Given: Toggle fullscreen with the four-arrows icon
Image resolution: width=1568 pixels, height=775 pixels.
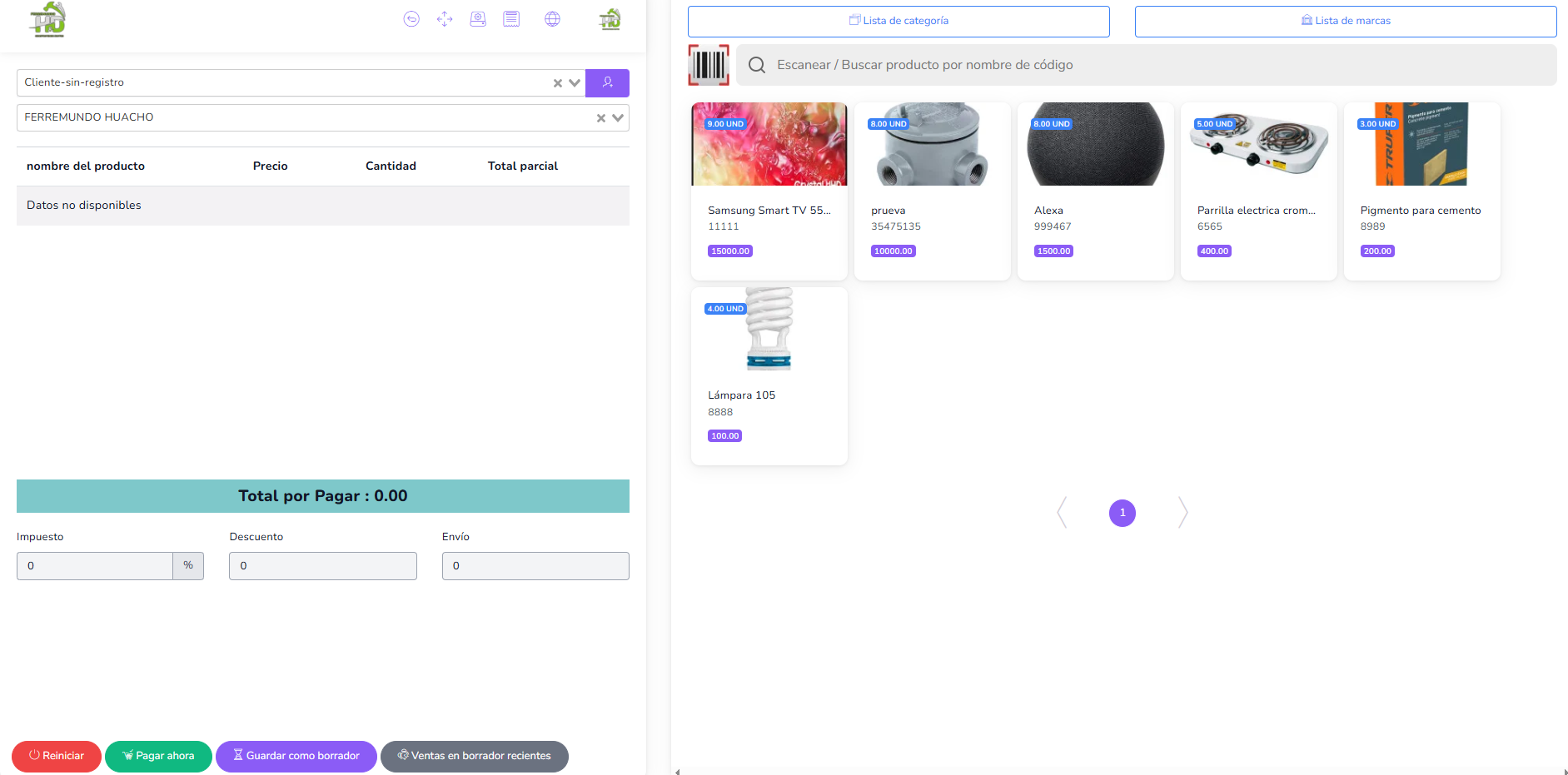Looking at the screenshot, I should click(x=445, y=19).
